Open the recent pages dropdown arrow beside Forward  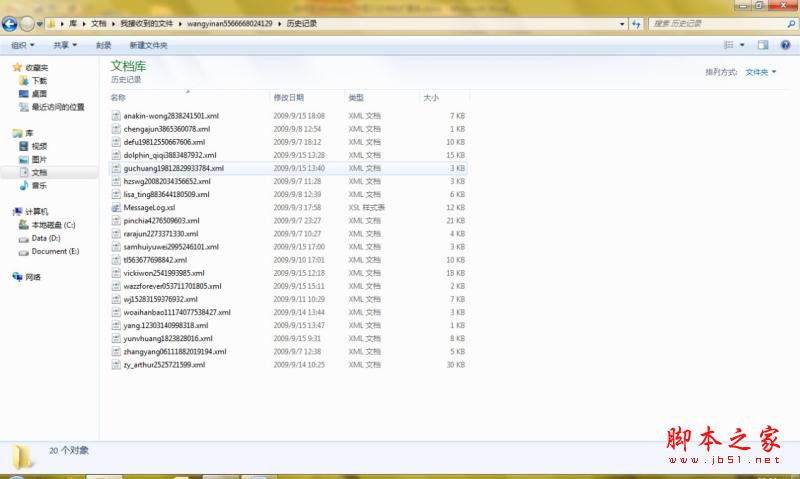click(x=39, y=24)
